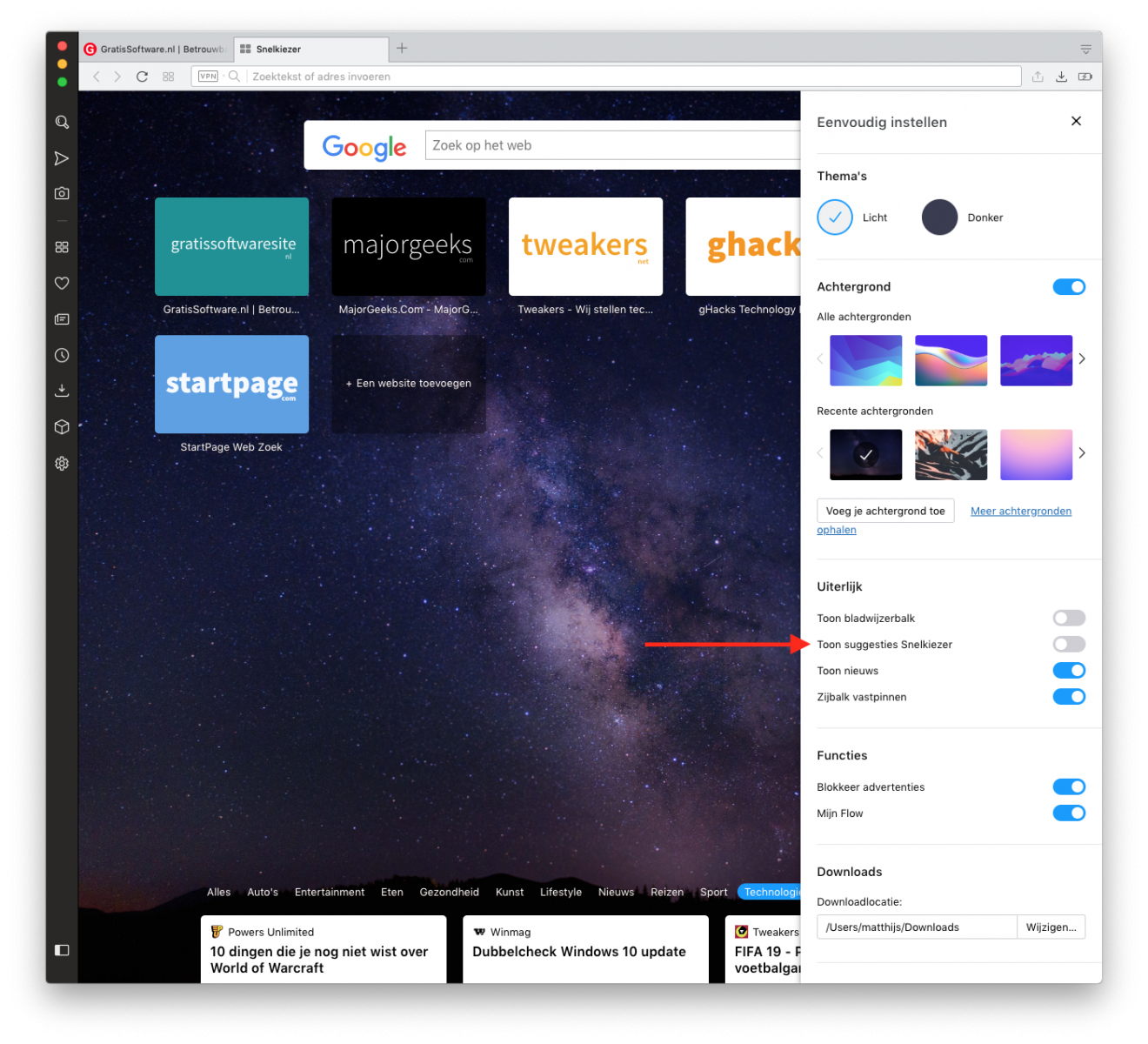Click the Voeg je achtergrond toe button
Image resolution: width=1148 pixels, height=1044 pixels.
(x=885, y=512)
